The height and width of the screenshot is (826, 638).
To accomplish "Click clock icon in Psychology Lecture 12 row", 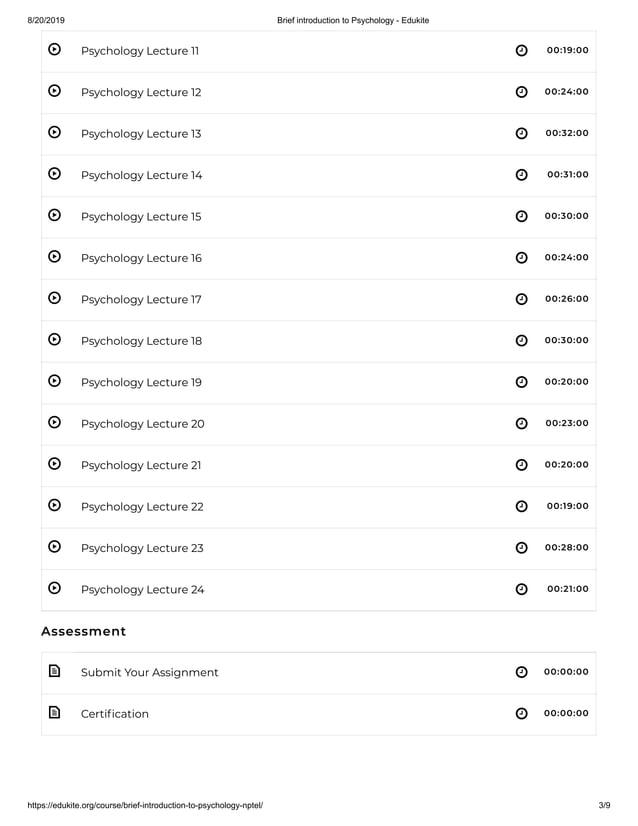I will coord(521,92).
